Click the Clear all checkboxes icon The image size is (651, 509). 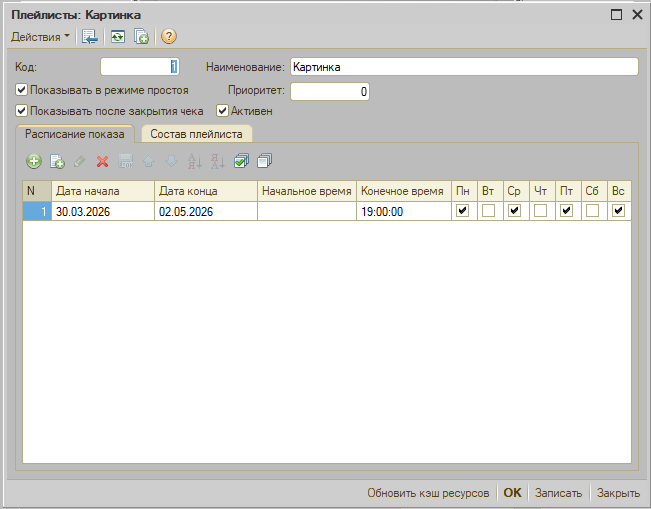(x=264, y=161)
